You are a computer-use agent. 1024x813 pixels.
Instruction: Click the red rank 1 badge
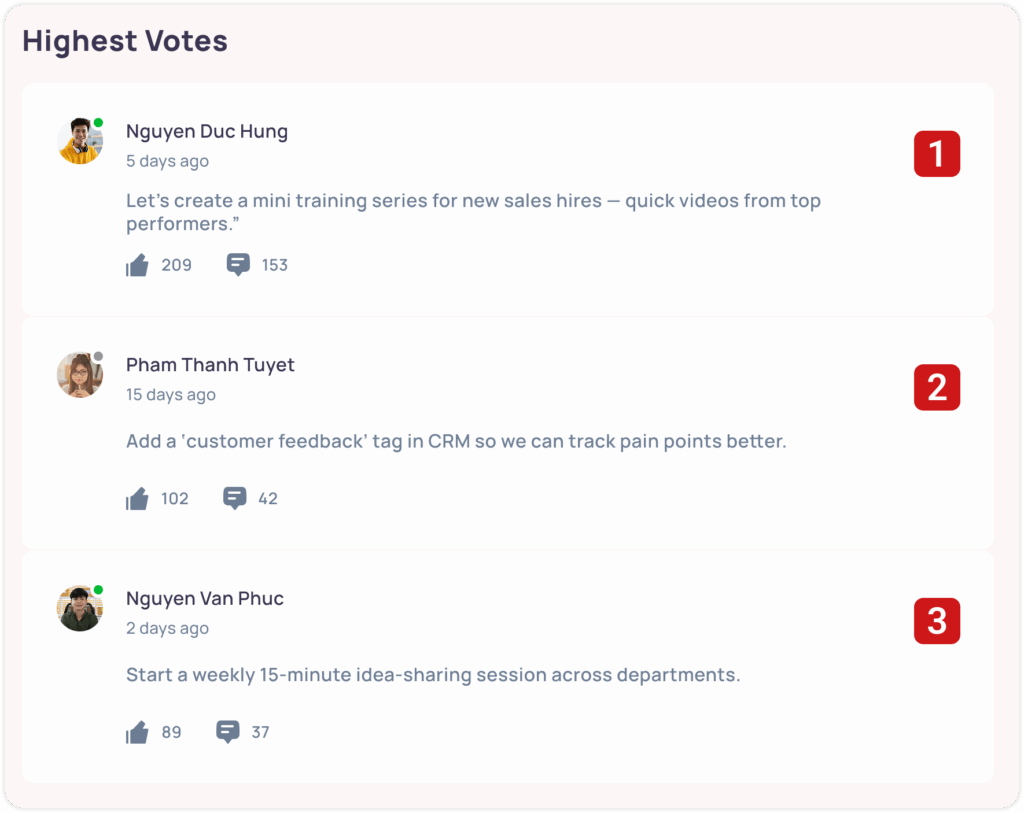pos(937,154)
